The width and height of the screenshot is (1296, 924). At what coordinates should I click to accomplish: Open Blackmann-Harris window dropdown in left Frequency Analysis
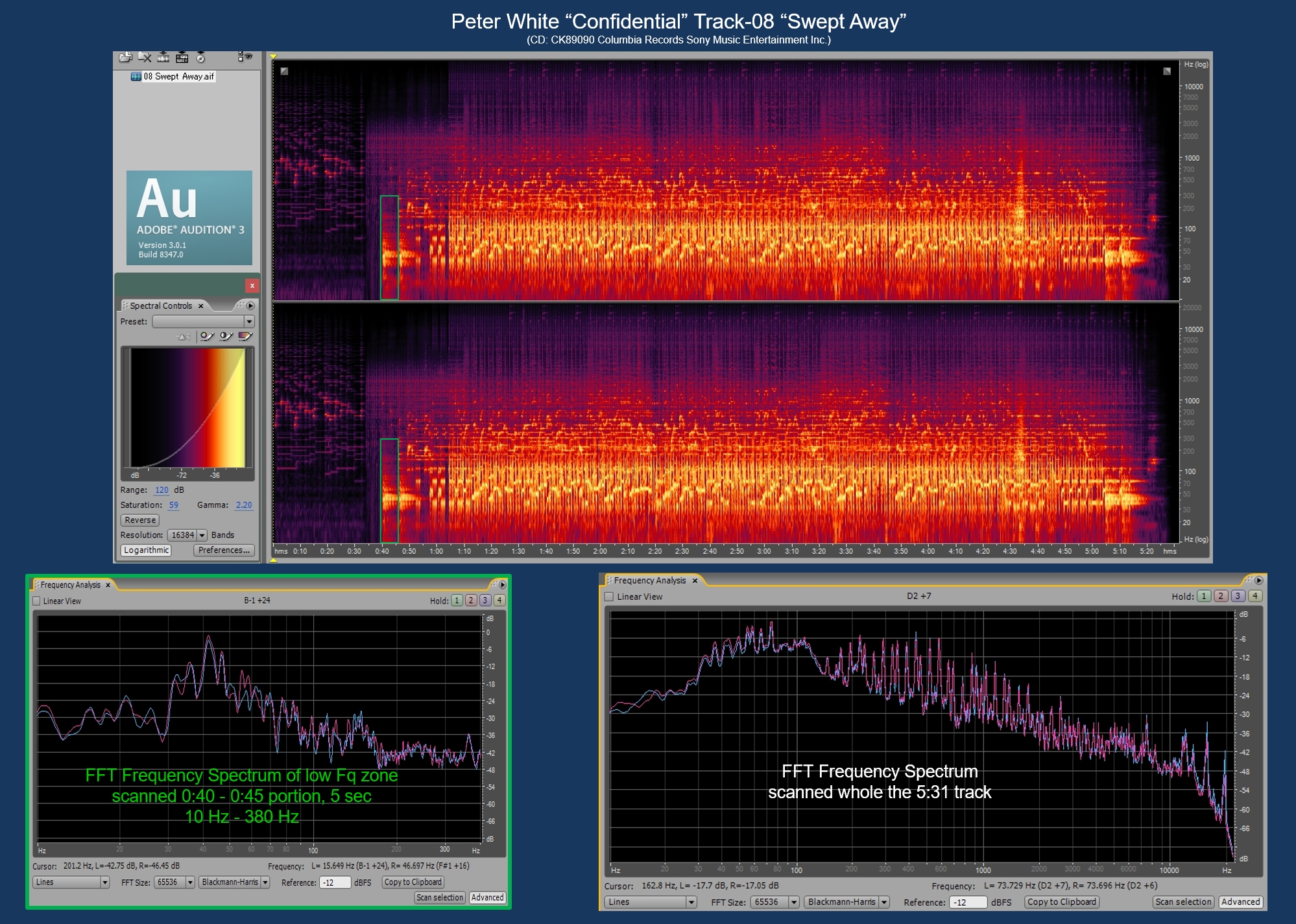[234, 882]
